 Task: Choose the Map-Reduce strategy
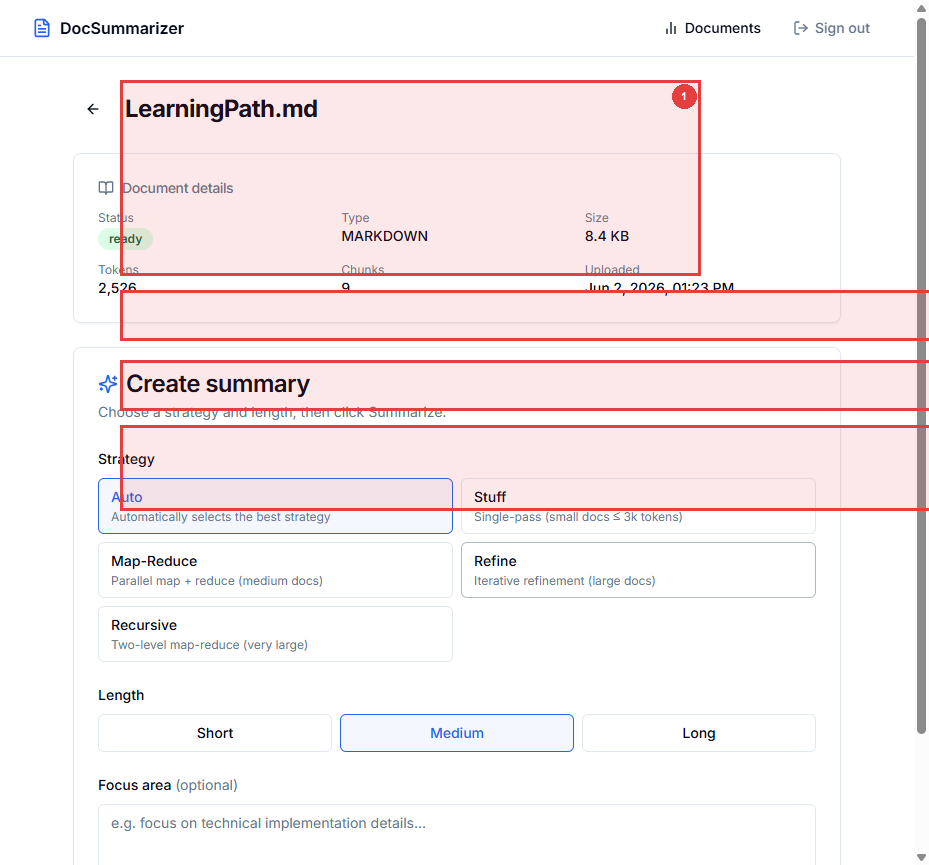(x=276, y=570)
